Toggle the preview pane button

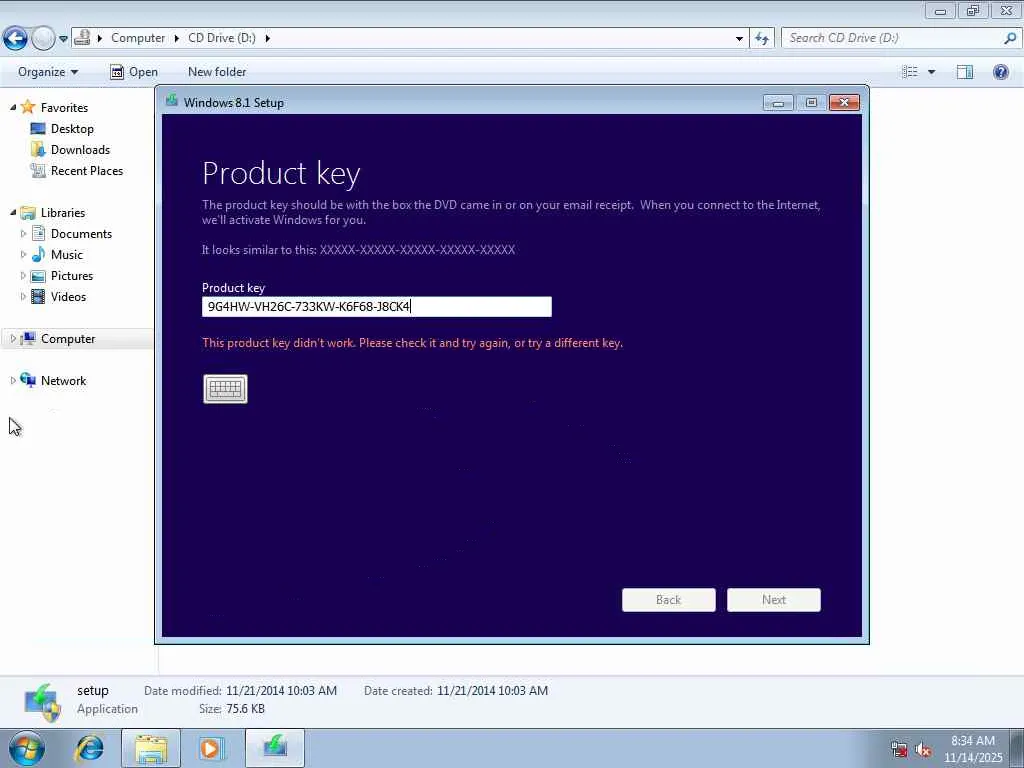click(x=965, y=72)
